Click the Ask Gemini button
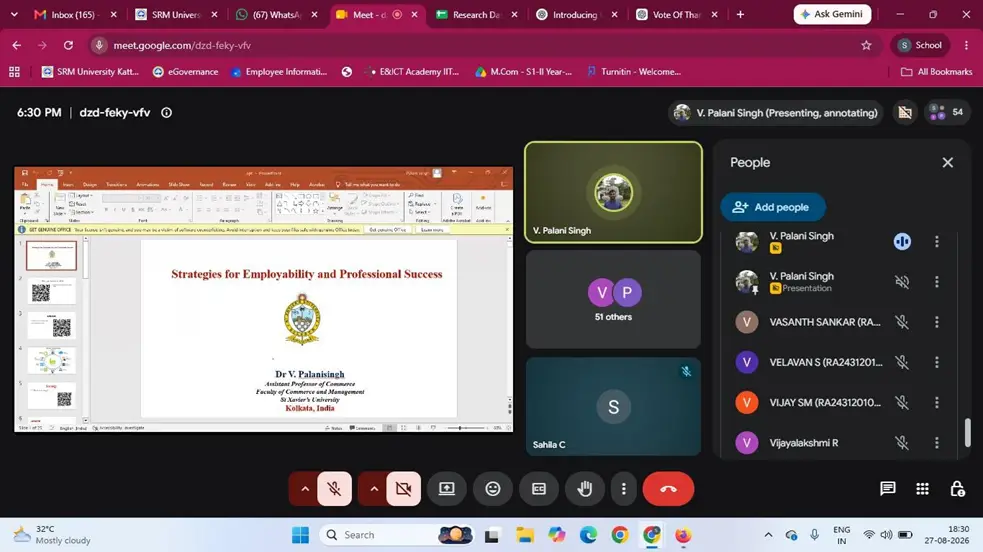Image resolution: width=983 pixels, height=552 pixels. [832, 14]
